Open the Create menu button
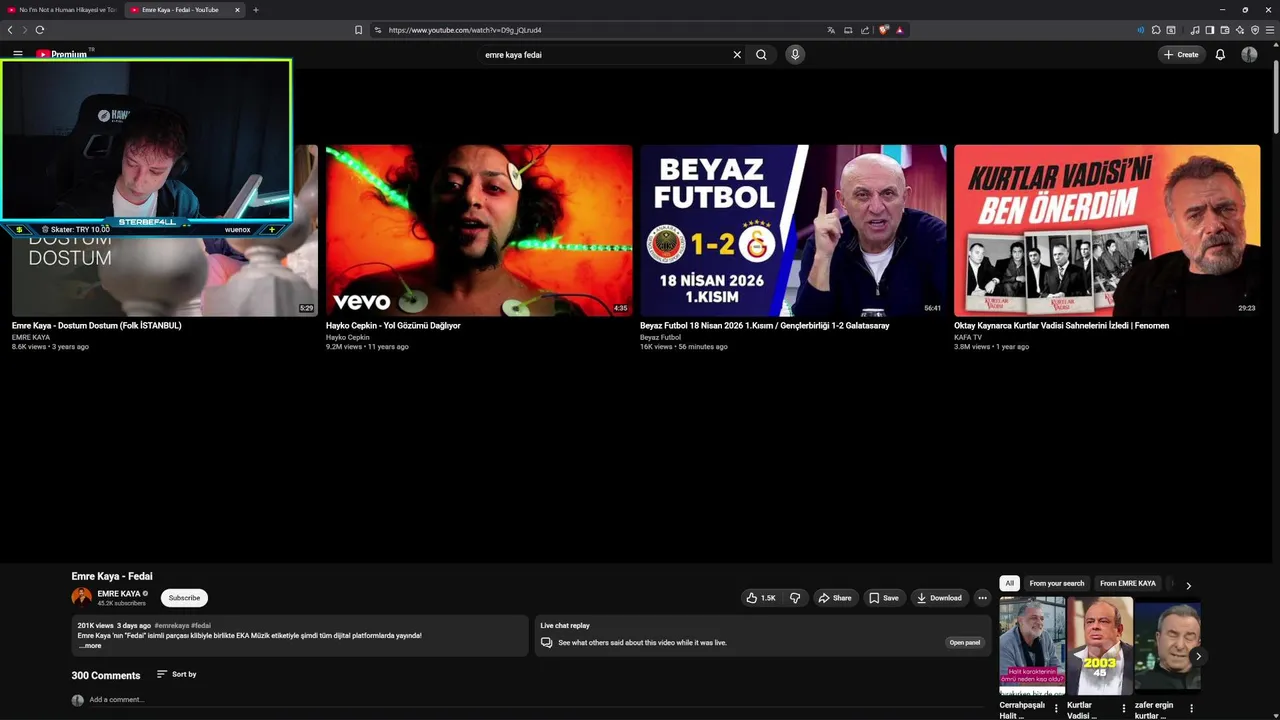1280x720 pixels. [x=1181, y=55]
